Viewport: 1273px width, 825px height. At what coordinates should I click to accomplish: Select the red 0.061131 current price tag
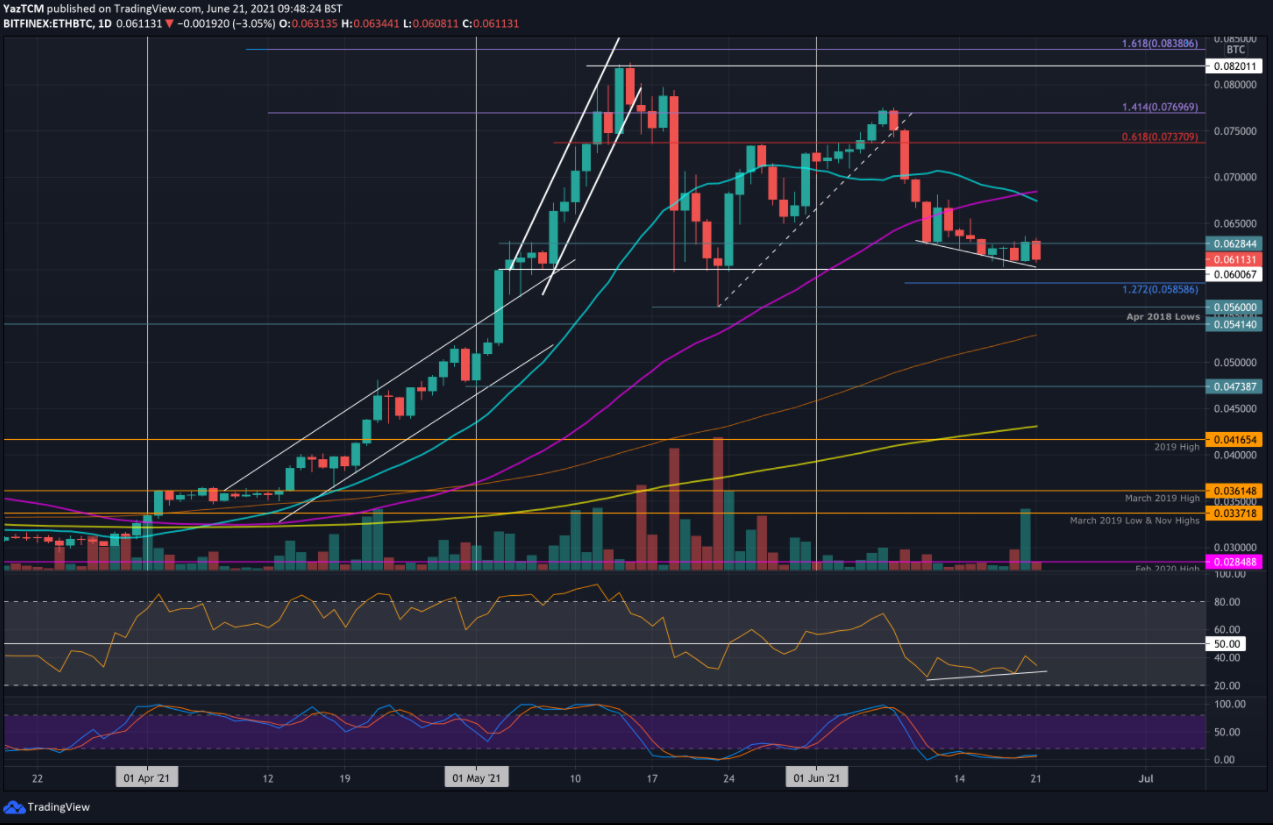[x=1237, y=259]
